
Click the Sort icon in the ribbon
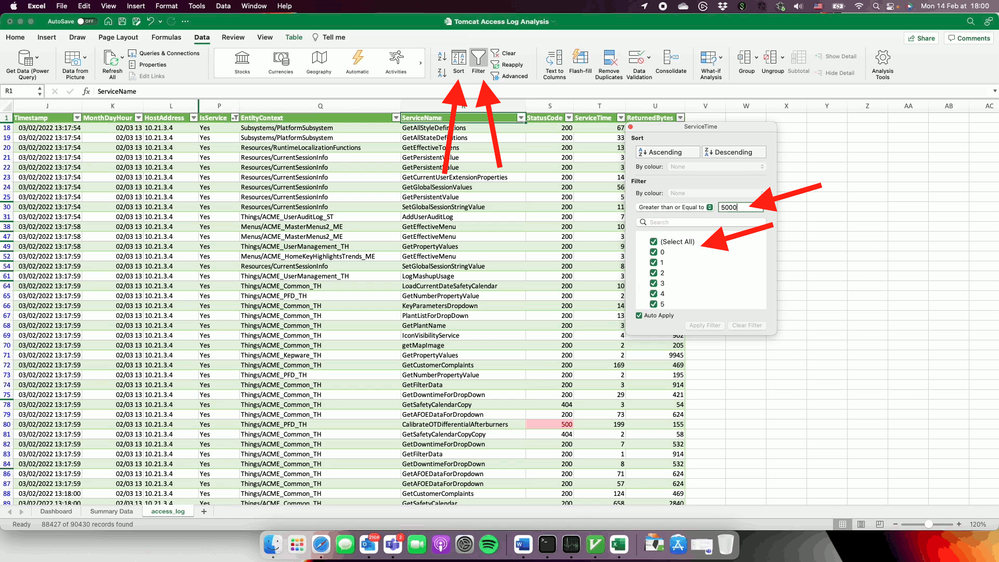coord(458,62)
